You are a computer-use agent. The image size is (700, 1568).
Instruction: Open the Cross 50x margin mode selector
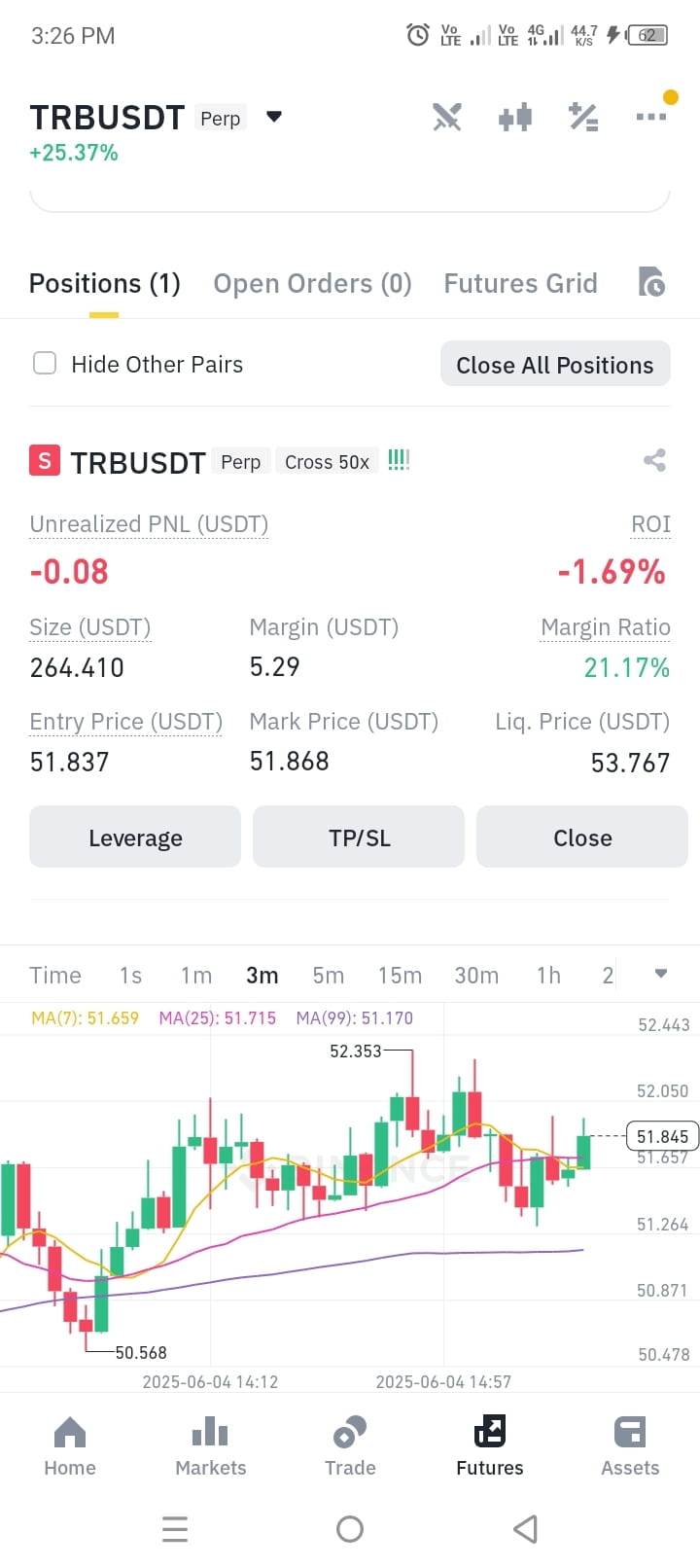(x=327, y=462)
